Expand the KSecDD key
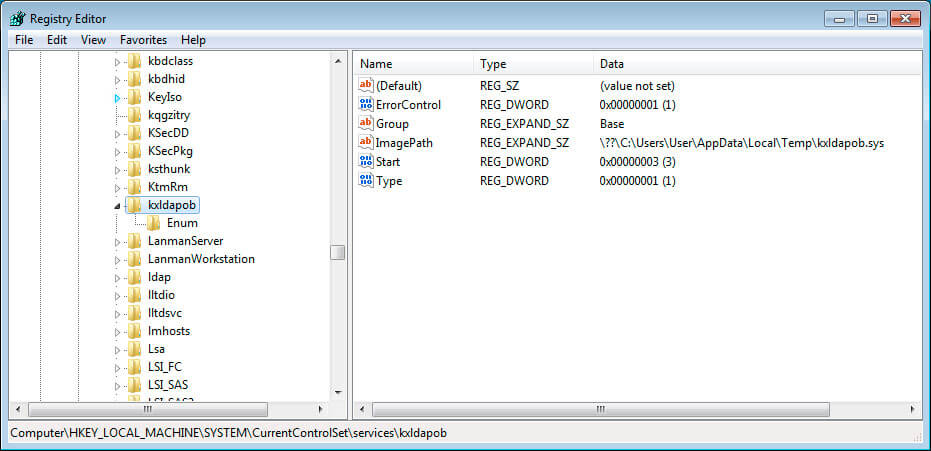The image size is (931, 451). click(x=117, y=134)
